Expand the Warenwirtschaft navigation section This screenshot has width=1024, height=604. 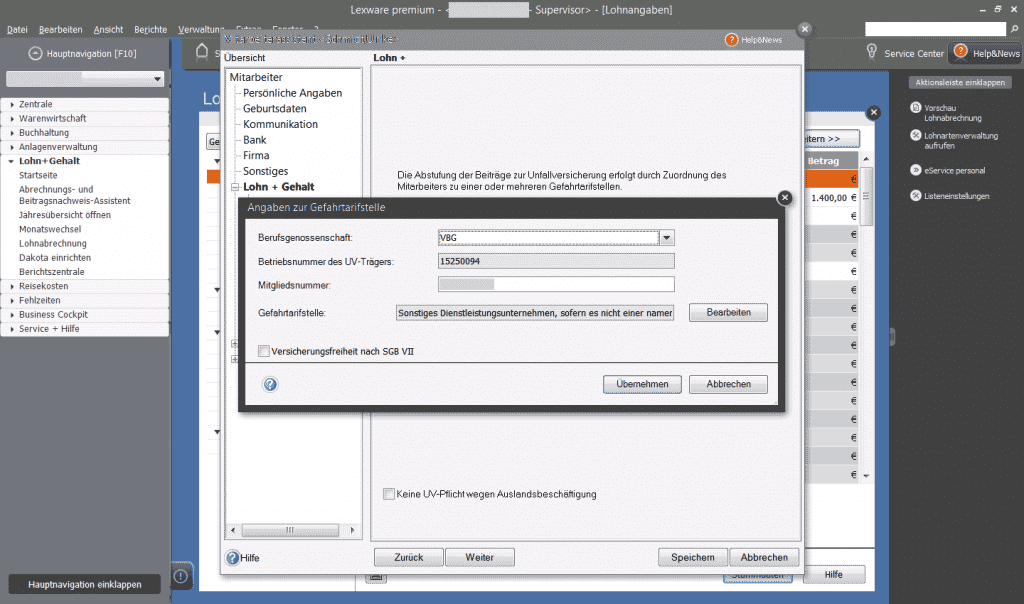click(x=12, y=118)
